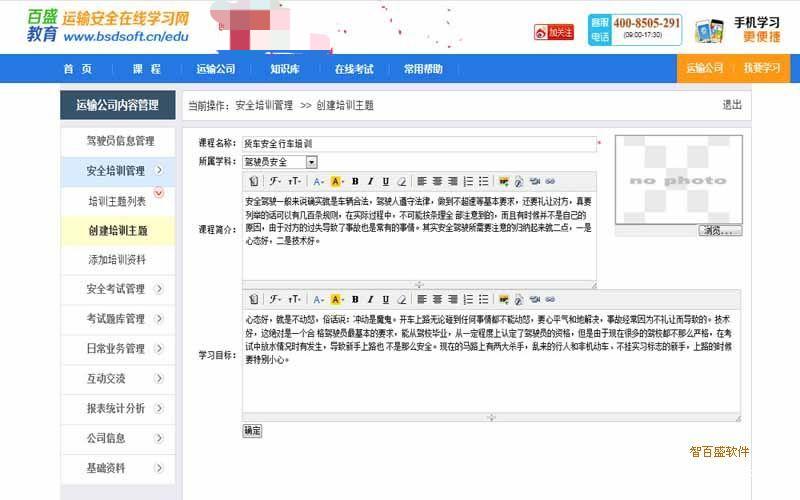800x500 pixels.
Task: Click 浏览... button under photo
Action: coord(720,231)
